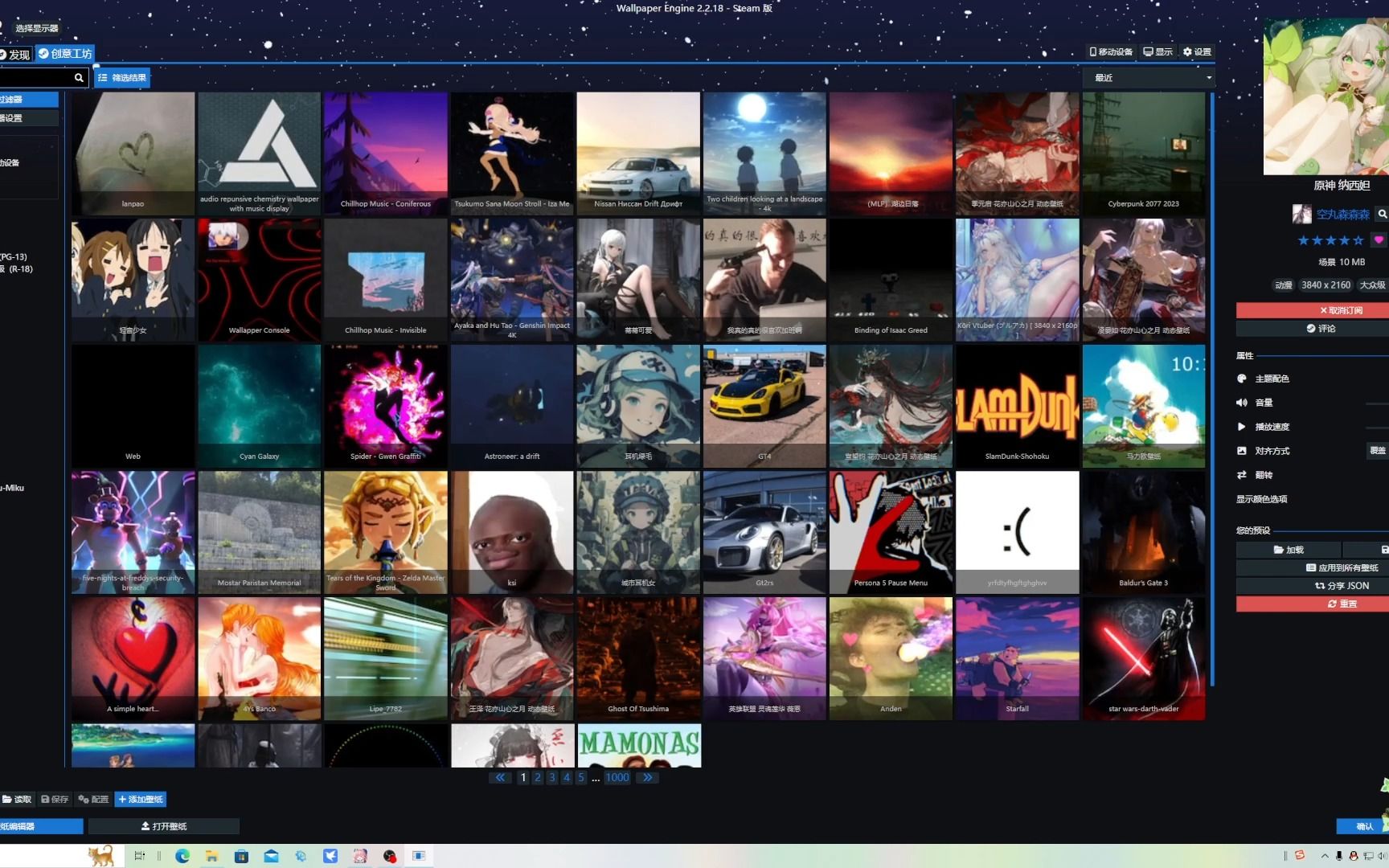Click the author avatar 空丸森森森
The image size is (1389, 868).
coord(1301,214)
